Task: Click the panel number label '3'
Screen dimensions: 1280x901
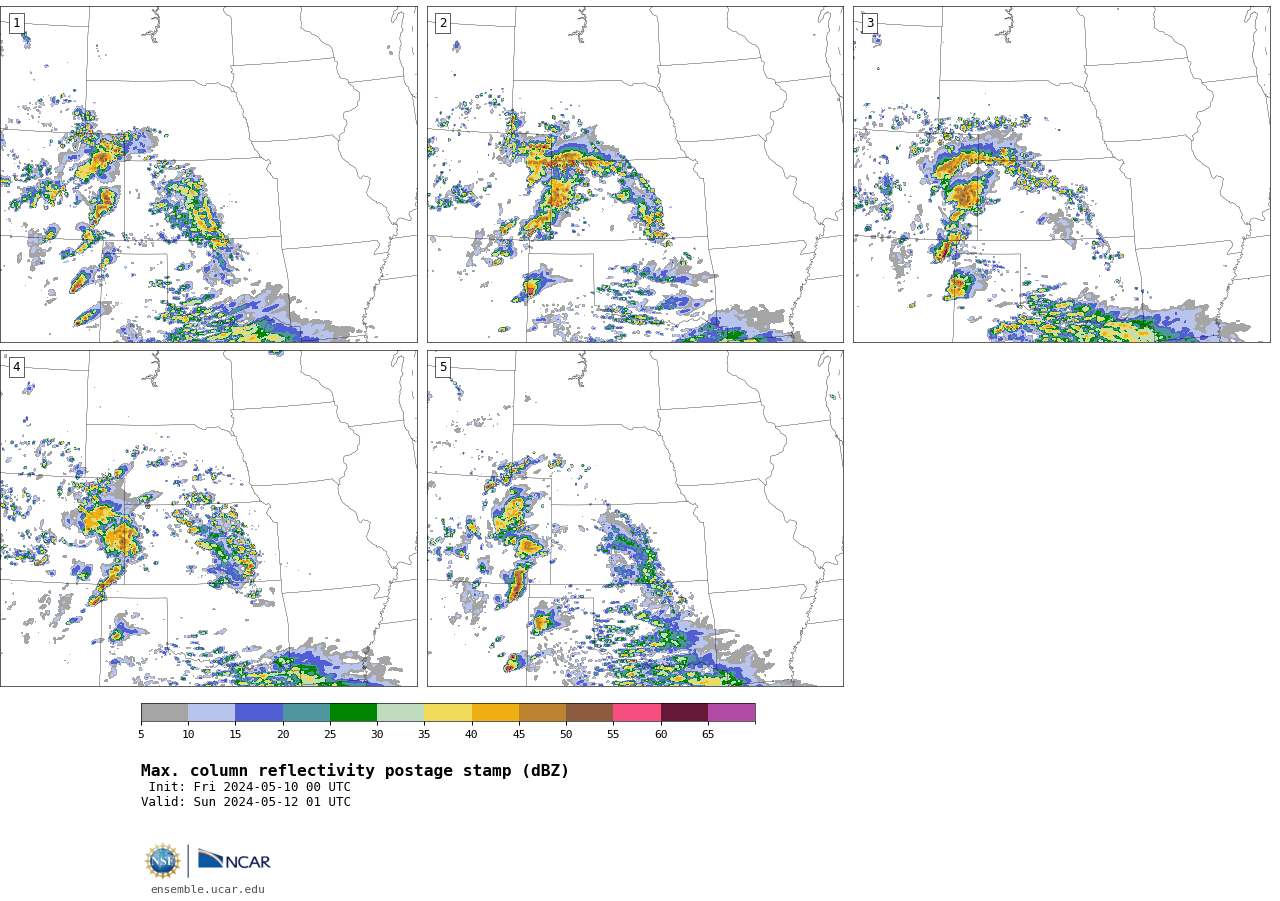Action: pyautogui.click(x=869, y=23)
